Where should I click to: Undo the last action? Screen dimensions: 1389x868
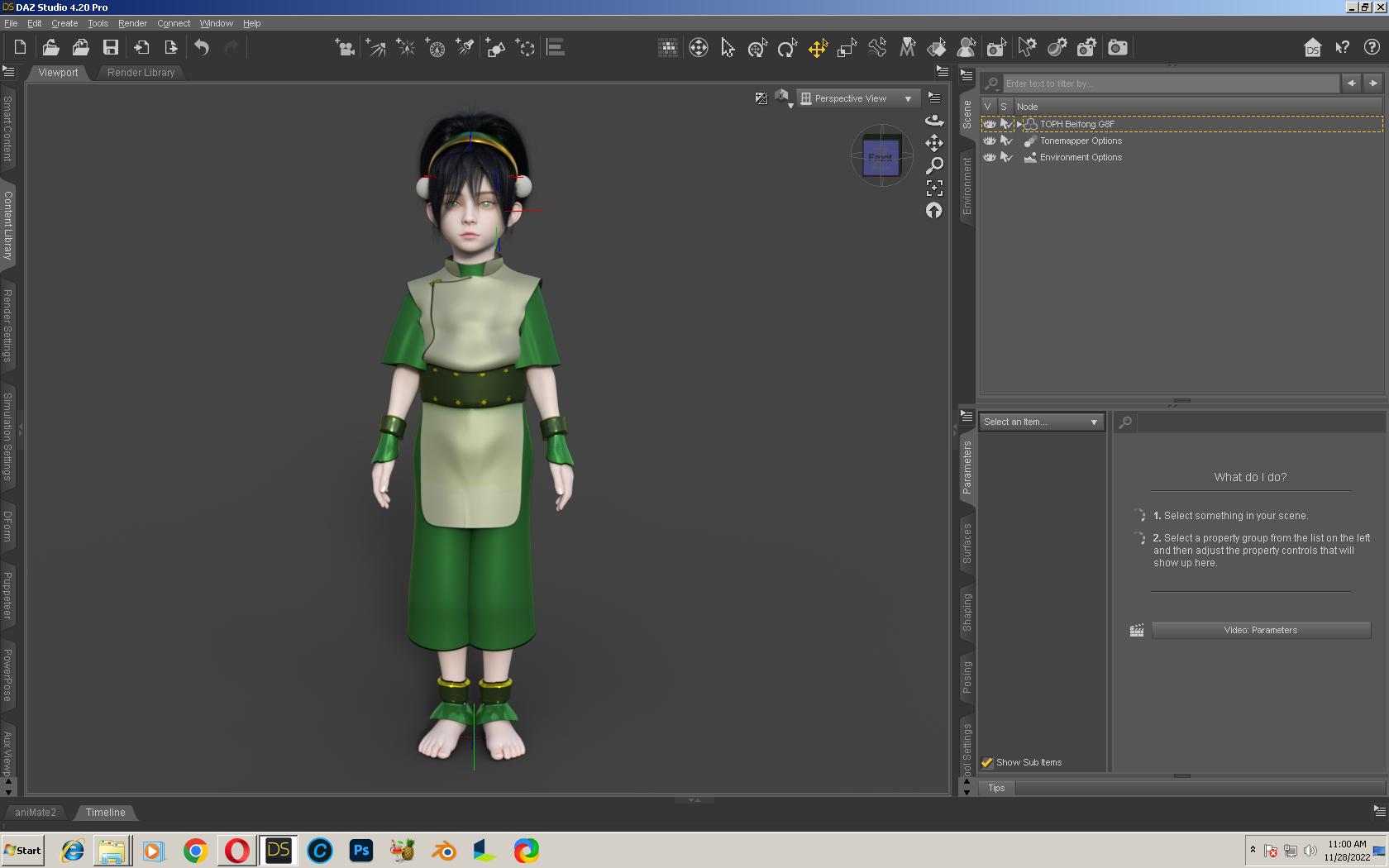tap(202, 48)
